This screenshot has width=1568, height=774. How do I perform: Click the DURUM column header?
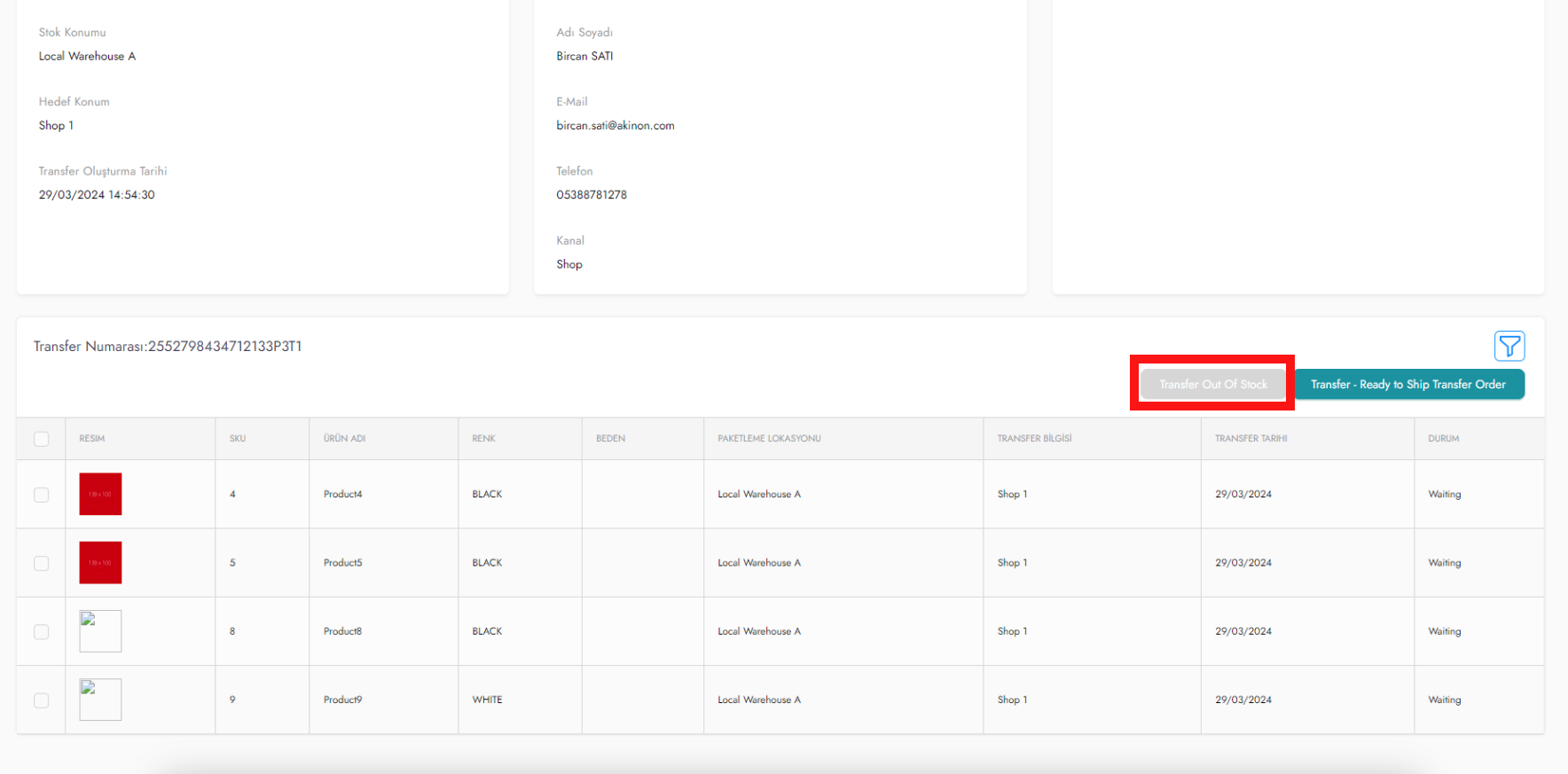pos(1443,439)
